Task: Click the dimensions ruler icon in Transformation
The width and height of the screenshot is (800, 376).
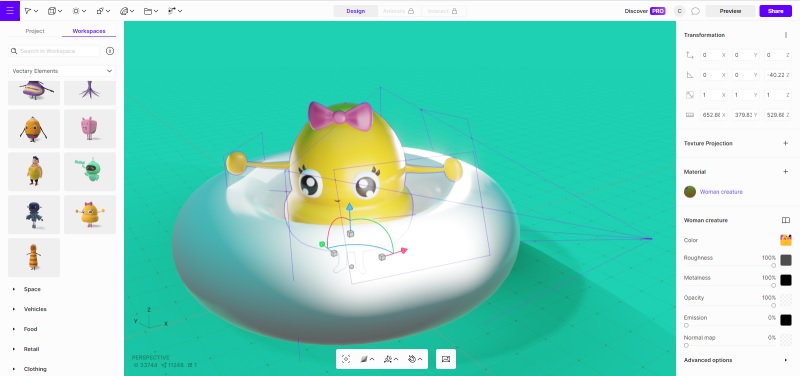Action: pos(690,115)
